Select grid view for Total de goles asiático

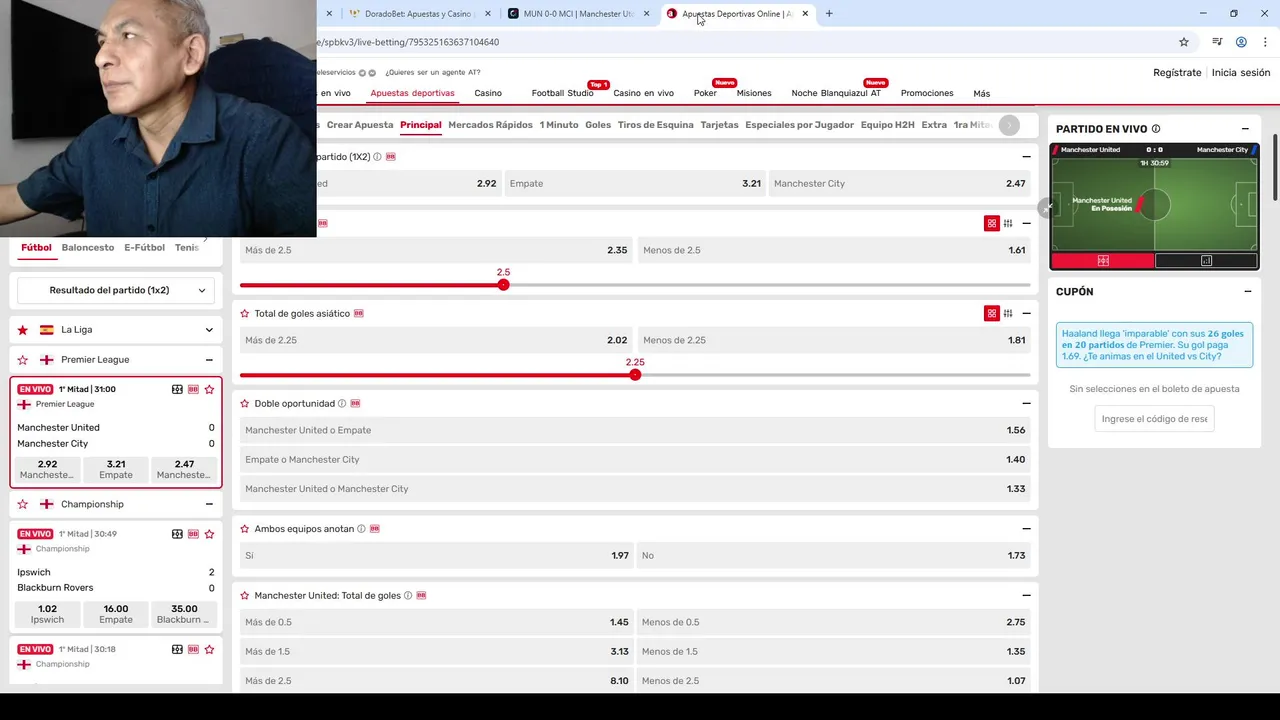992,313
